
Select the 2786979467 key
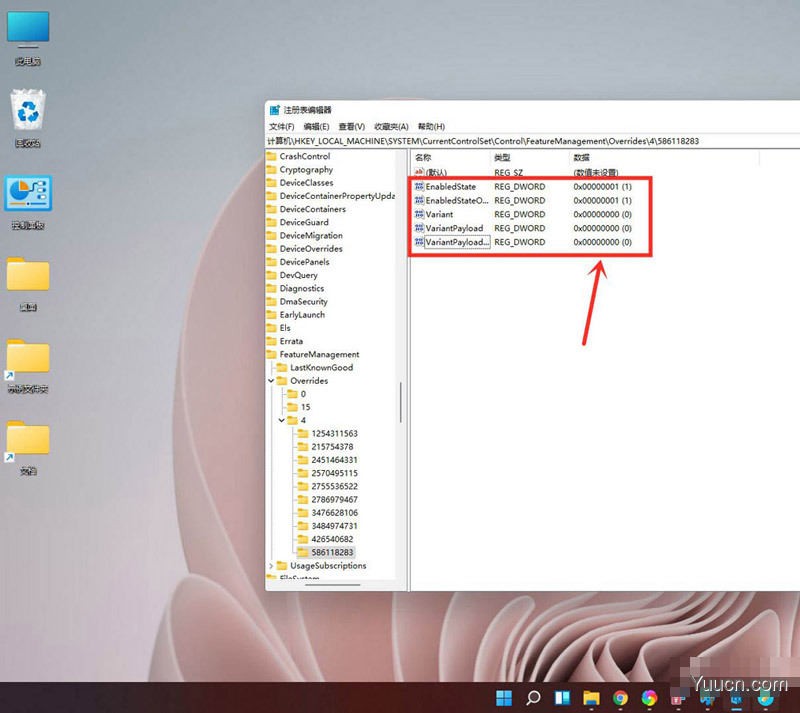(x=335, y=500)
